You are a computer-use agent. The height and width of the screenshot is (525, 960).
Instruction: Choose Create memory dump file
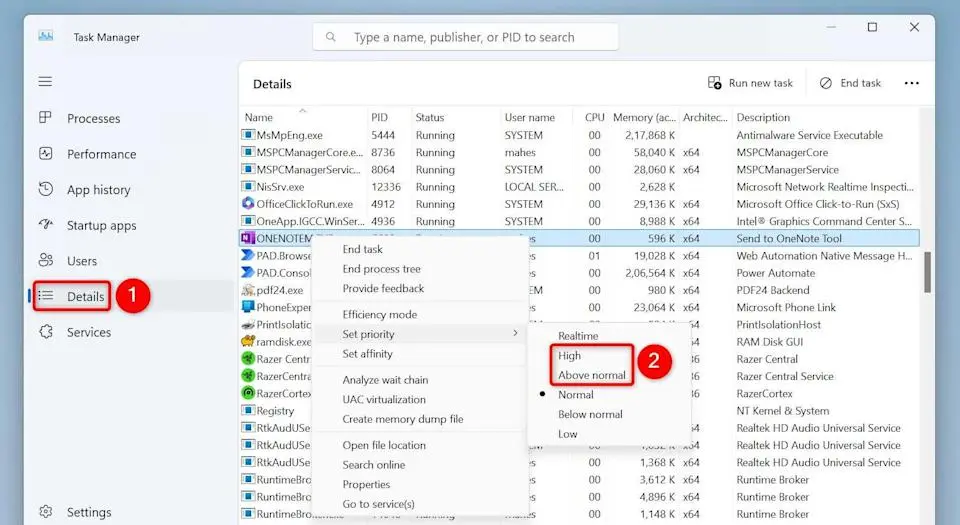coord(403,419)
